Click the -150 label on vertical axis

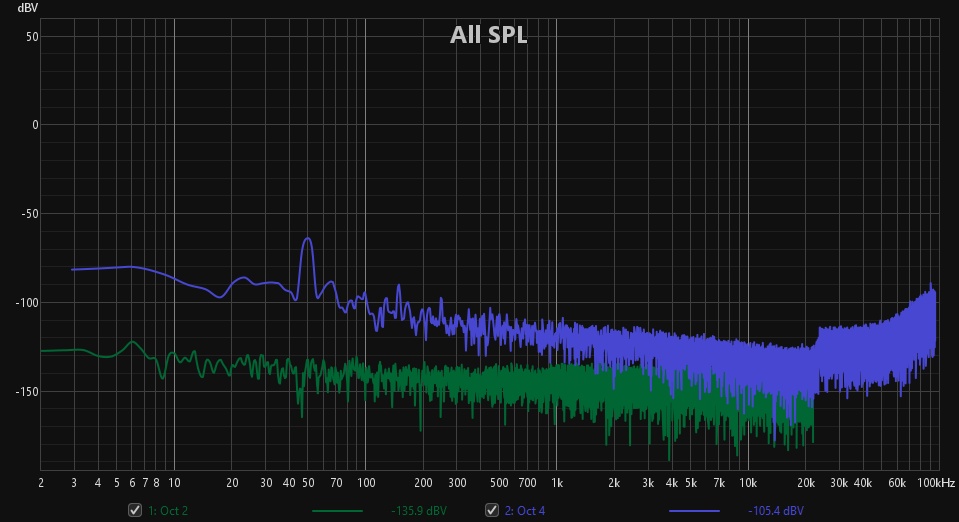[x=27, y=392]
